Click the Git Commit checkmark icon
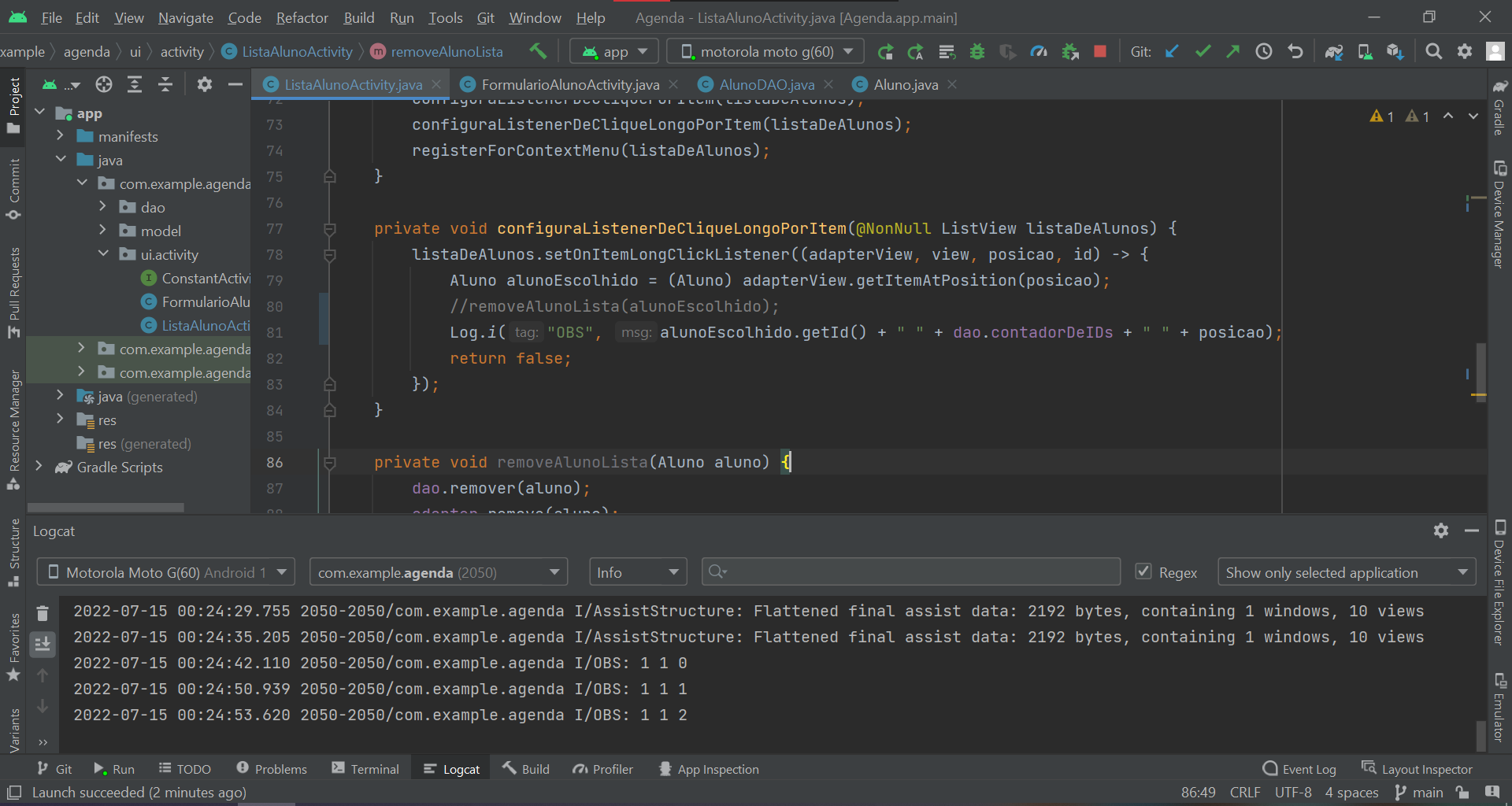Screen dimensions: 1512x806 1203,51
